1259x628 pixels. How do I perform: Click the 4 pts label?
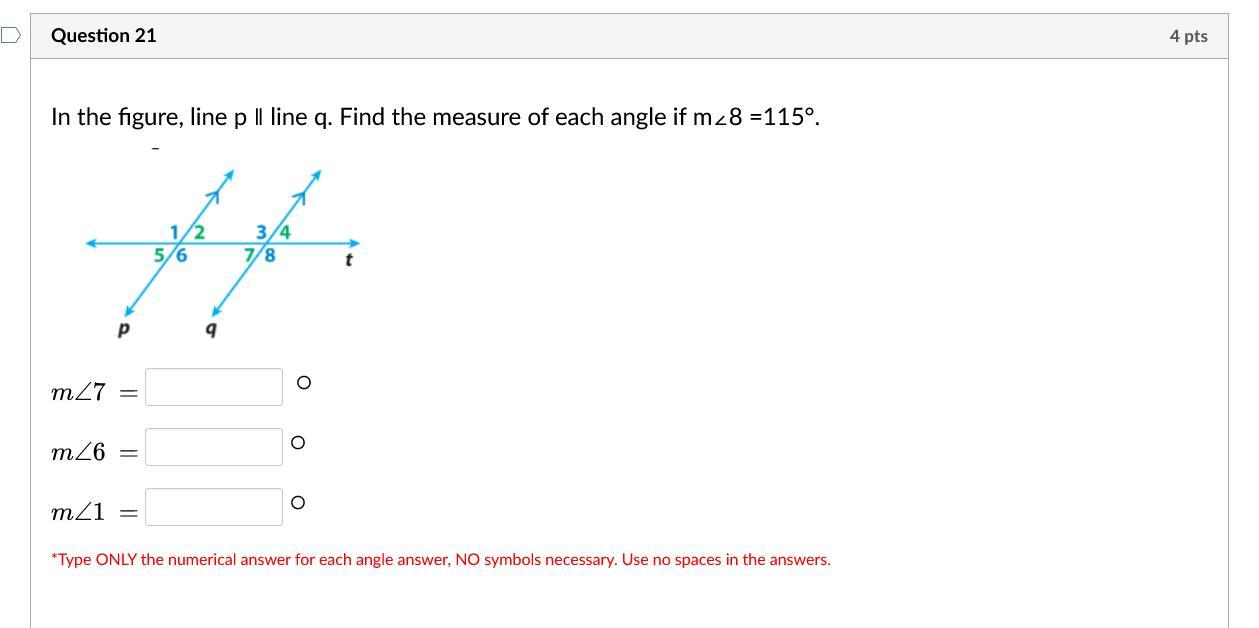[1188, 36]
